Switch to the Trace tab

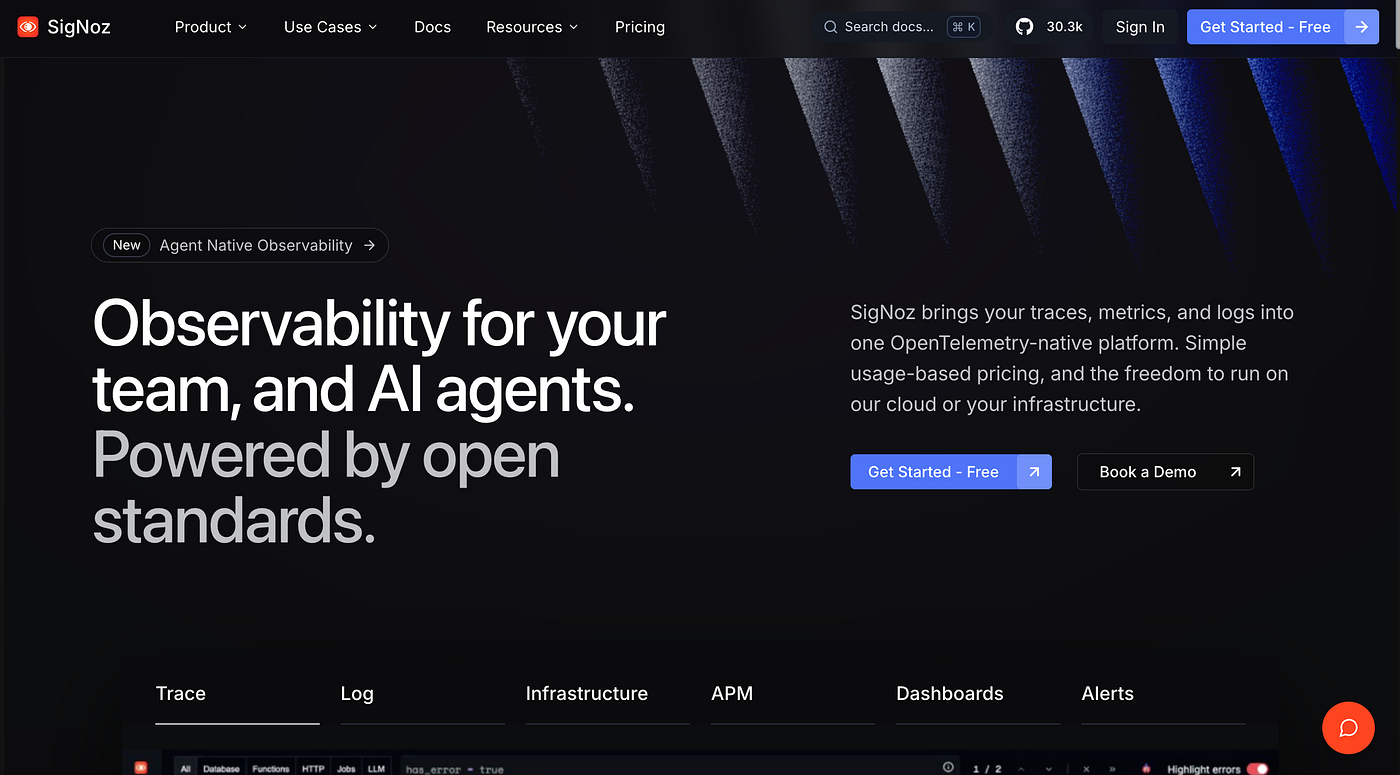coord(237,694)
